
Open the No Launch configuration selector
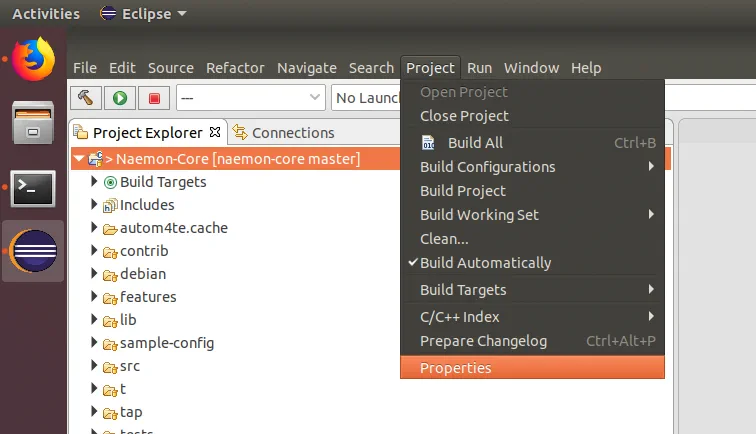366,98
